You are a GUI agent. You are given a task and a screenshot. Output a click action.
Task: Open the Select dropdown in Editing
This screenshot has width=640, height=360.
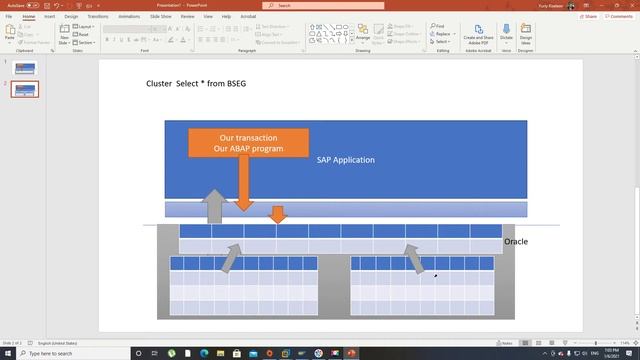440,42
